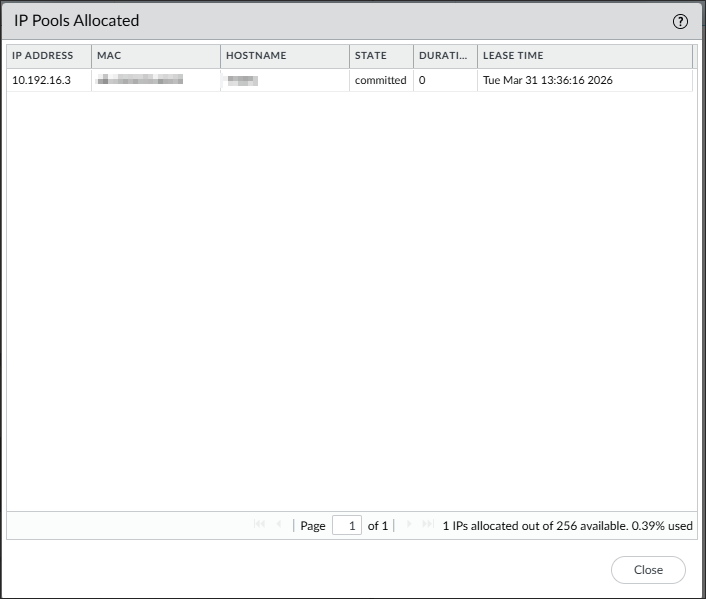Sort by MAC column header
Viewport: 706px width, 599px height.
coord(156,56)
